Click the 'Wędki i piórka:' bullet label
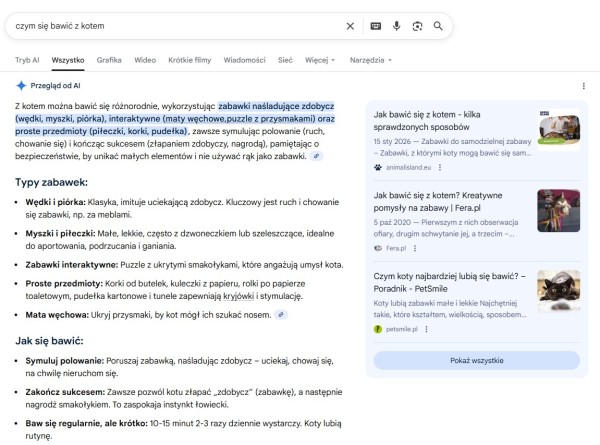This screenshot has width=600, height=445. pyautogui.click(x=55, y=202)
